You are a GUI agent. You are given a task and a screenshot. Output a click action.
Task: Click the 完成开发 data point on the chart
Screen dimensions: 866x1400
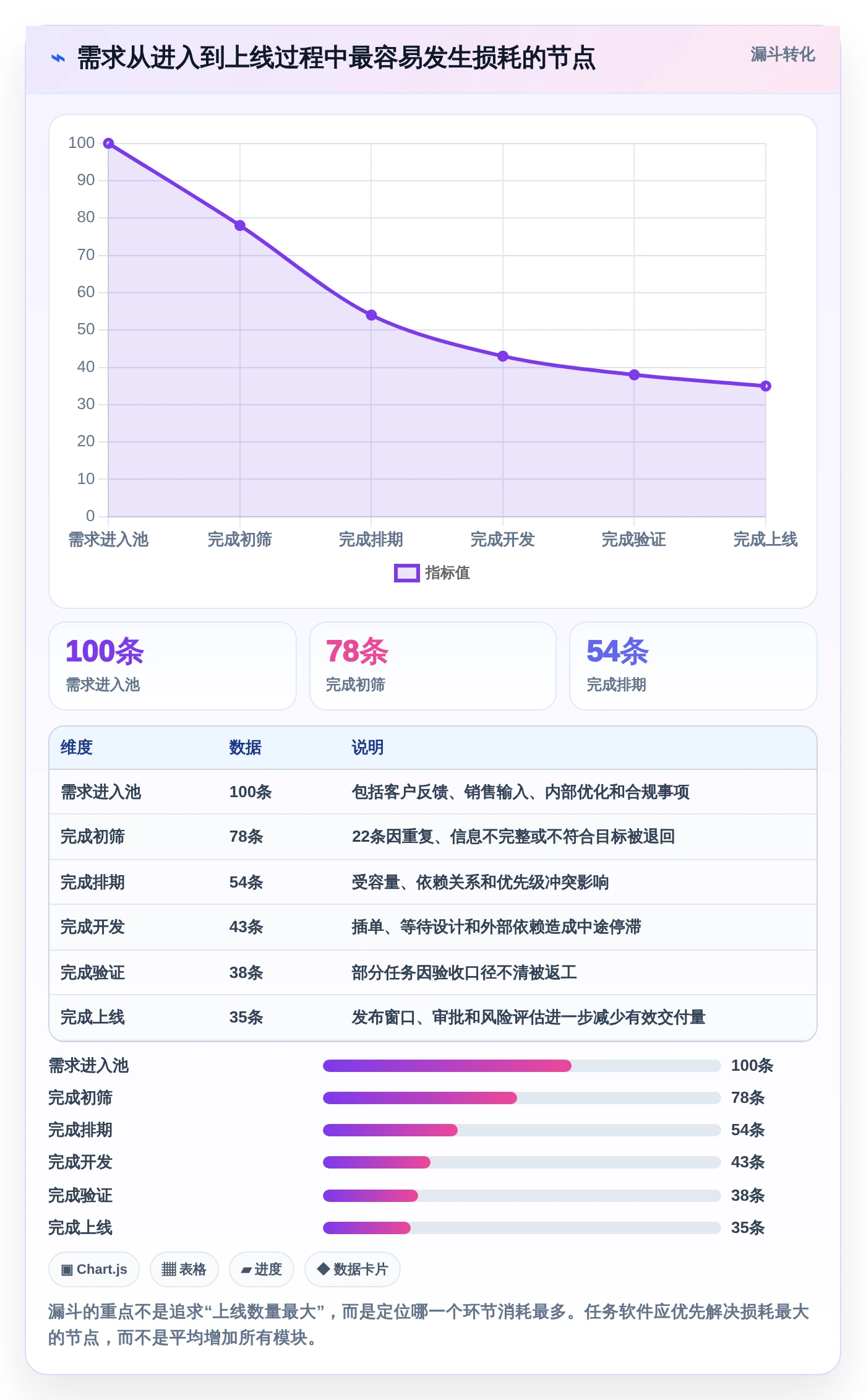503,356
